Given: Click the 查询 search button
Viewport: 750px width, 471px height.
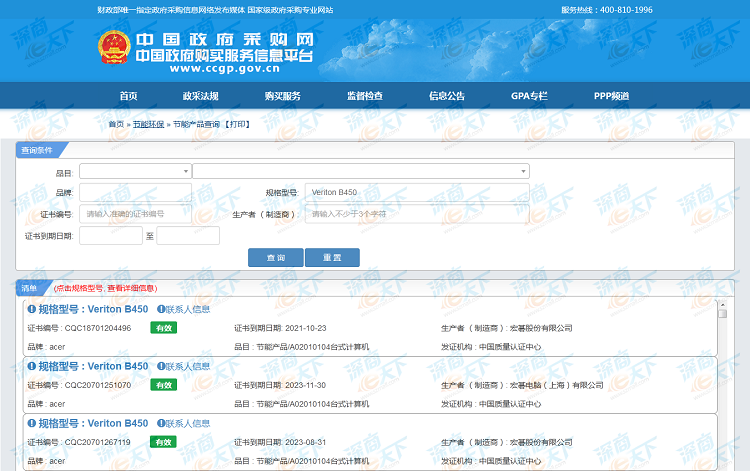Looking at the screenshot, I should 276,257.
